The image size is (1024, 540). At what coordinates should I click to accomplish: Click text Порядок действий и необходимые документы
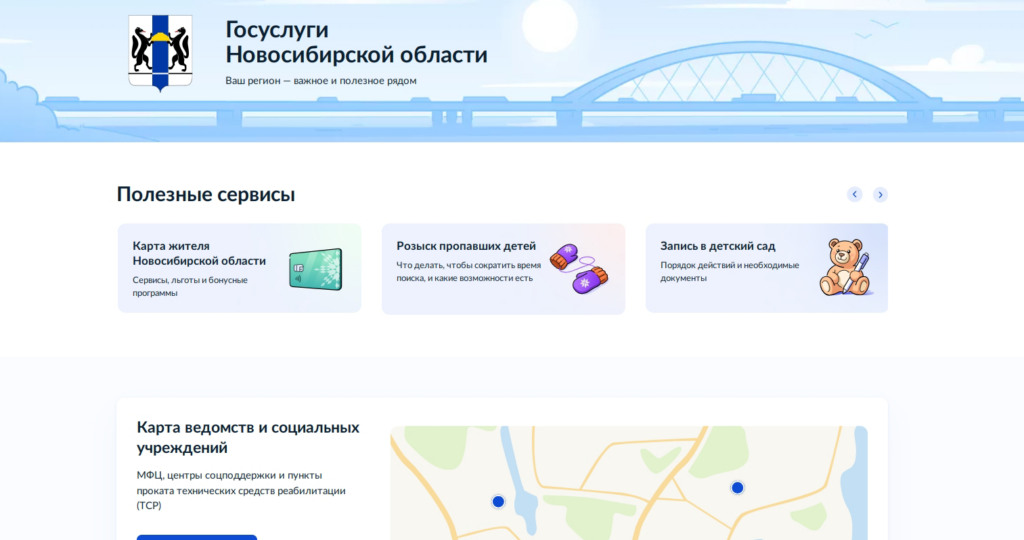click(x=729, y=272)
